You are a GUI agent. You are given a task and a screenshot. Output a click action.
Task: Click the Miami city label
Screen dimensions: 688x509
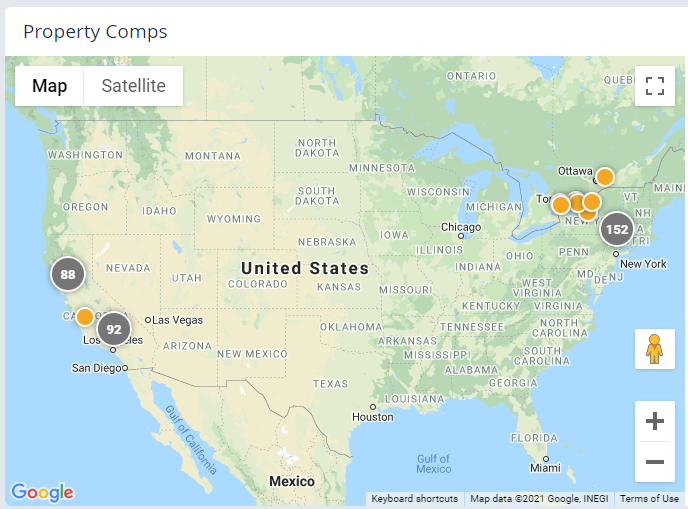[x=545, y=468]
